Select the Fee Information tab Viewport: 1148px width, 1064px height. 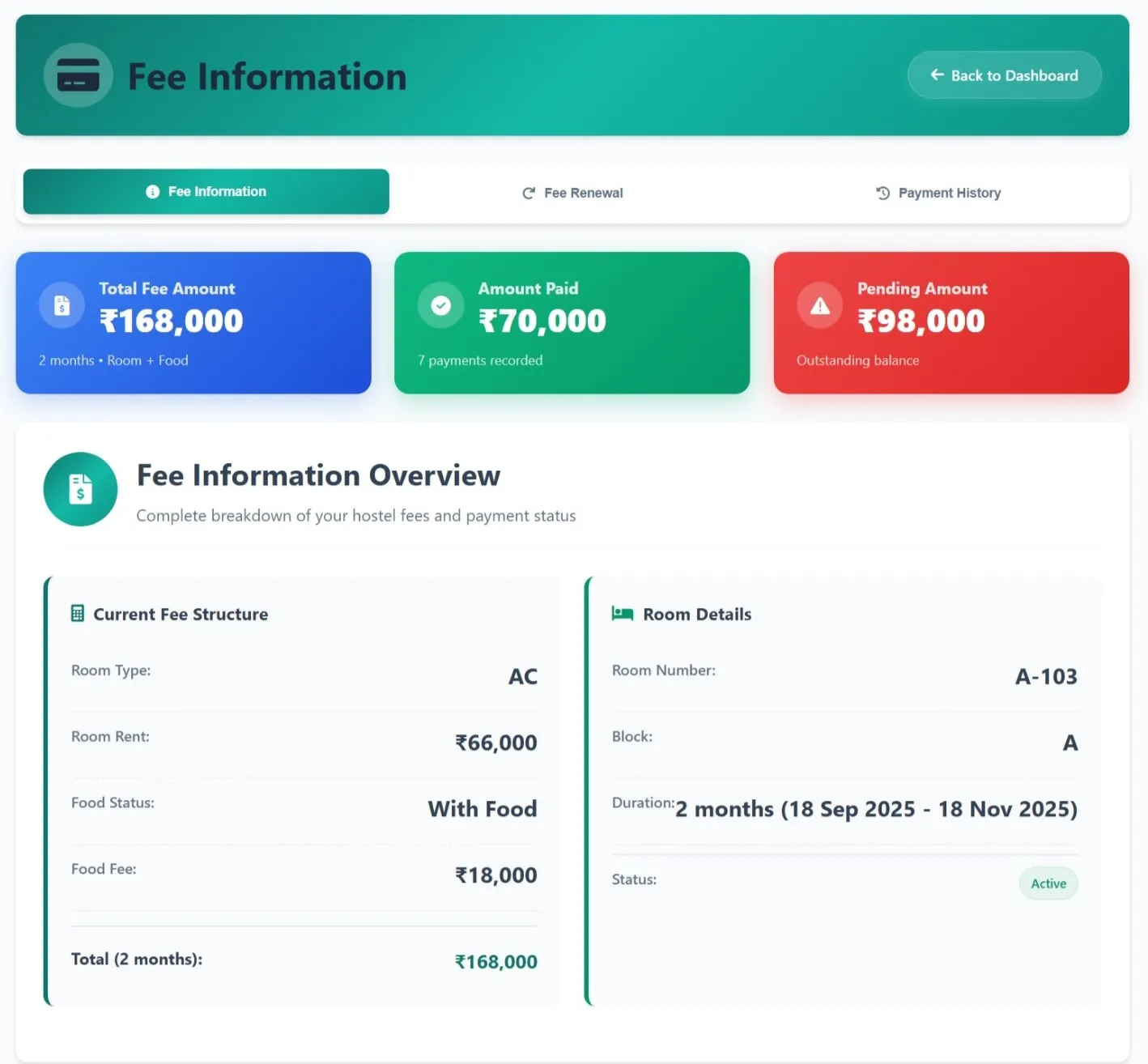coord(206,192)
